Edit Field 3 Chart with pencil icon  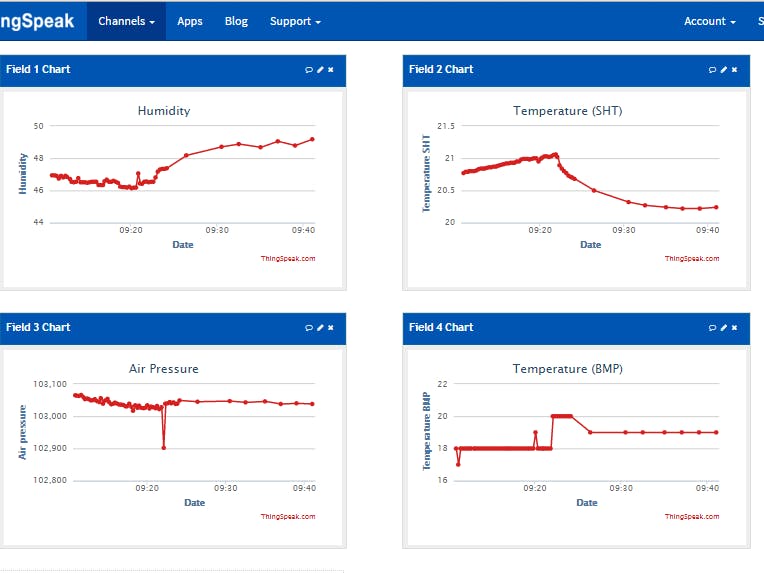(320, 328)
